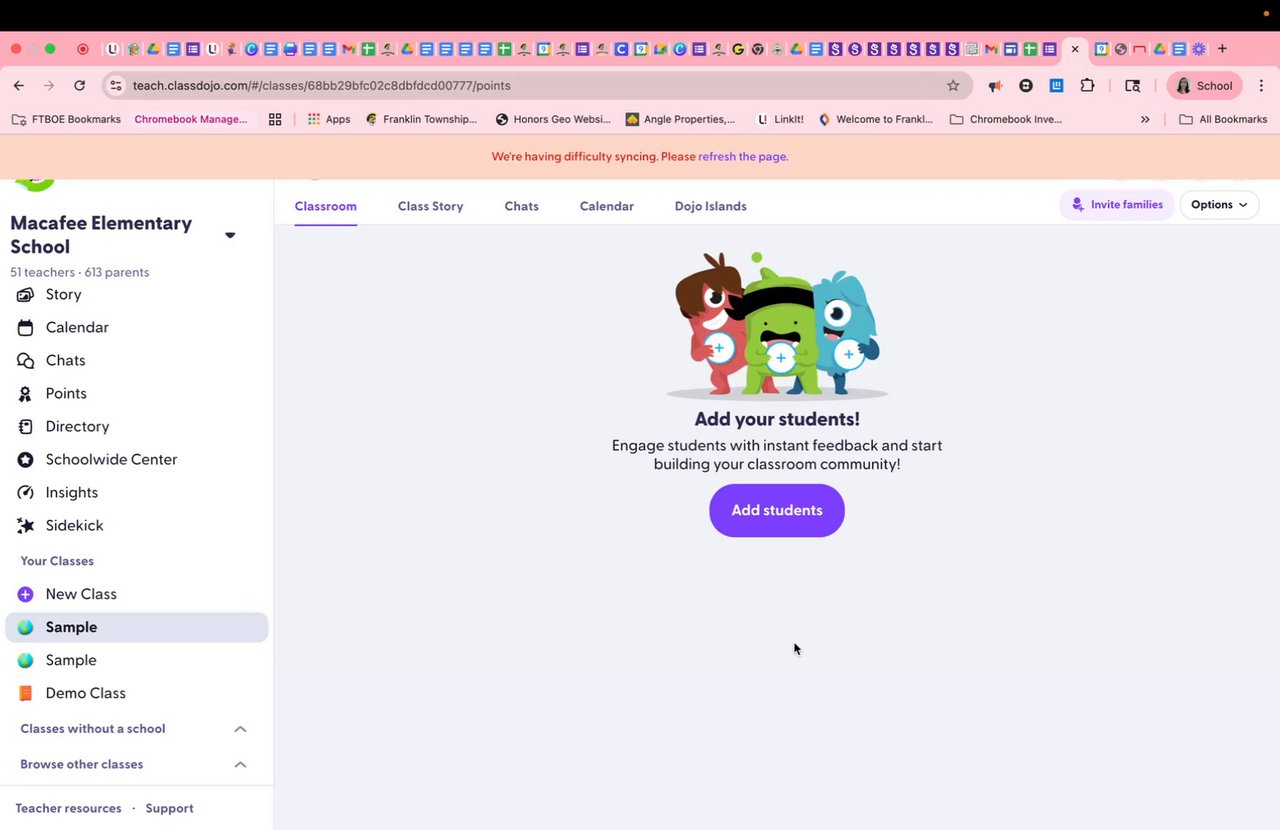Viewport: 1280px width, 830px height.
Task: Switch to the Dojo Islands tab
Action: tap(710, 206)
